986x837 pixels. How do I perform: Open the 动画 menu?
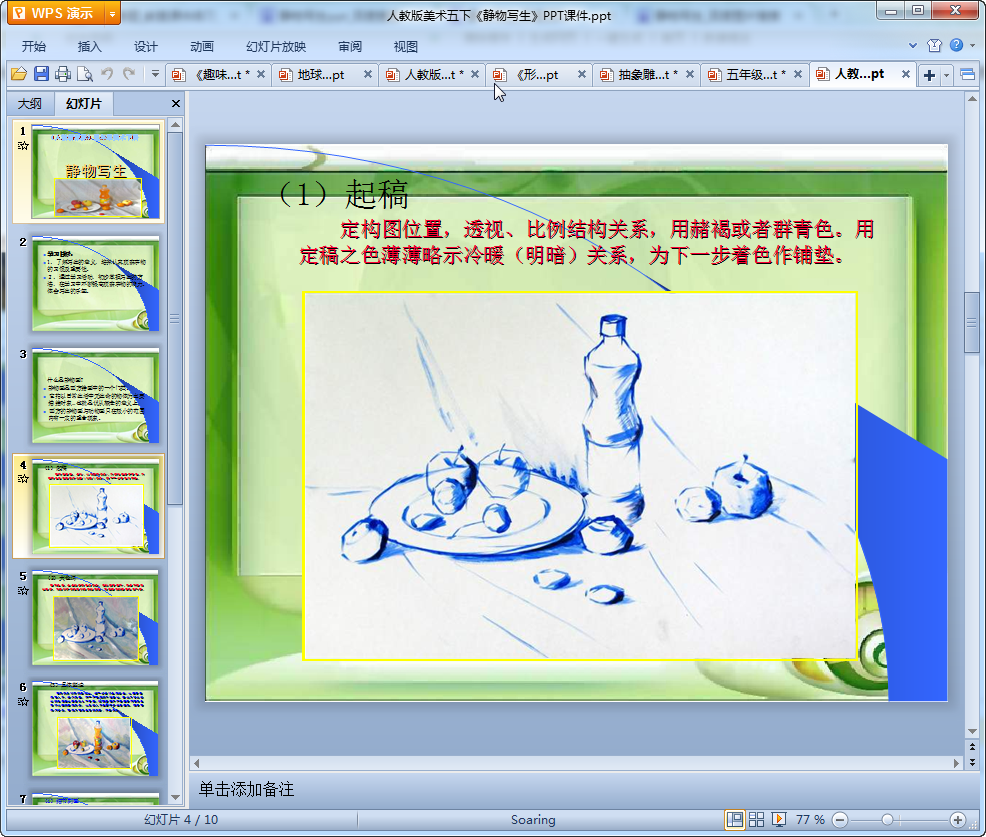point(202,46)
